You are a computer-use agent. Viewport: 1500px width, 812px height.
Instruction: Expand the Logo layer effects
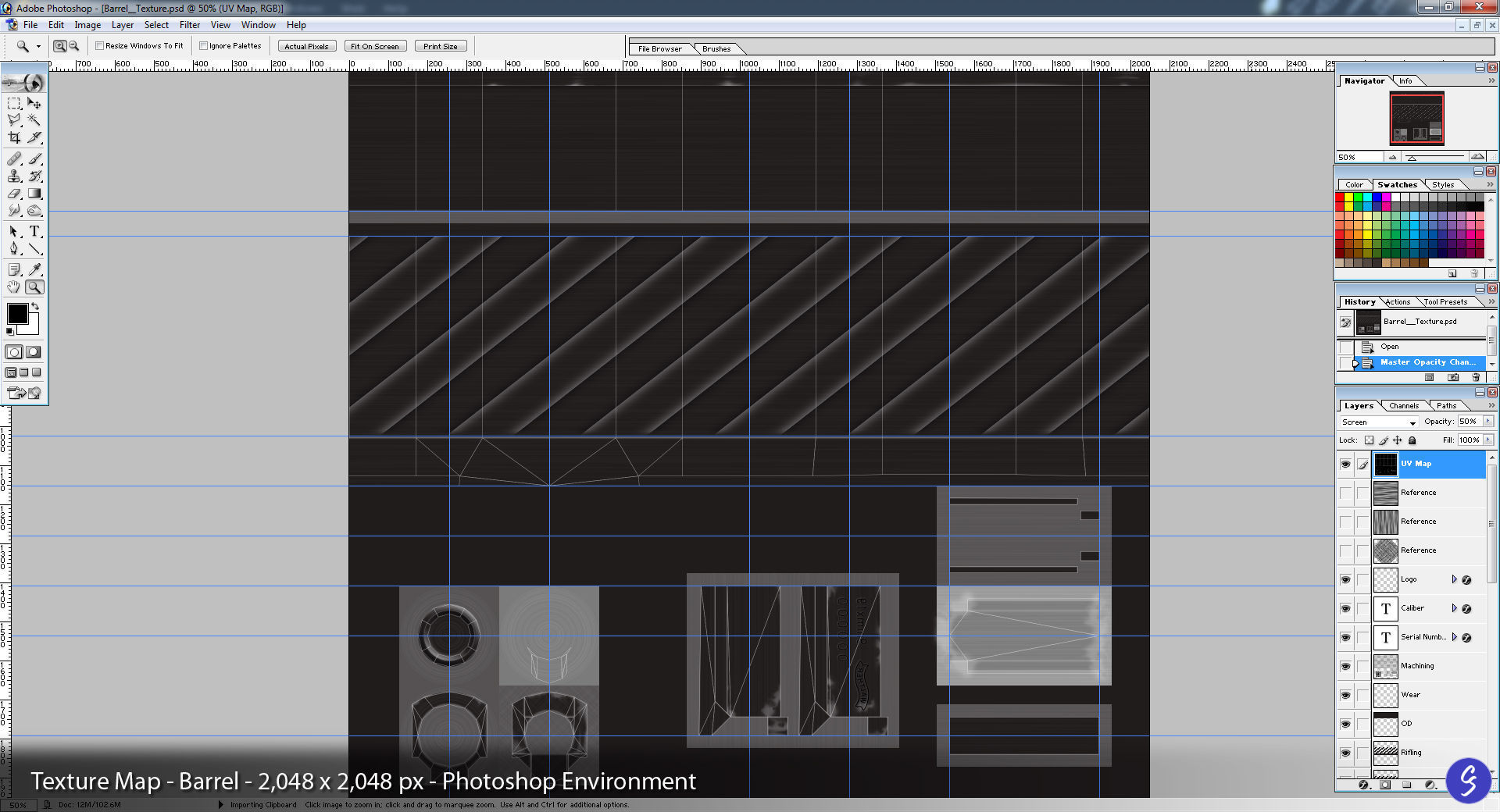(1454, 579)
